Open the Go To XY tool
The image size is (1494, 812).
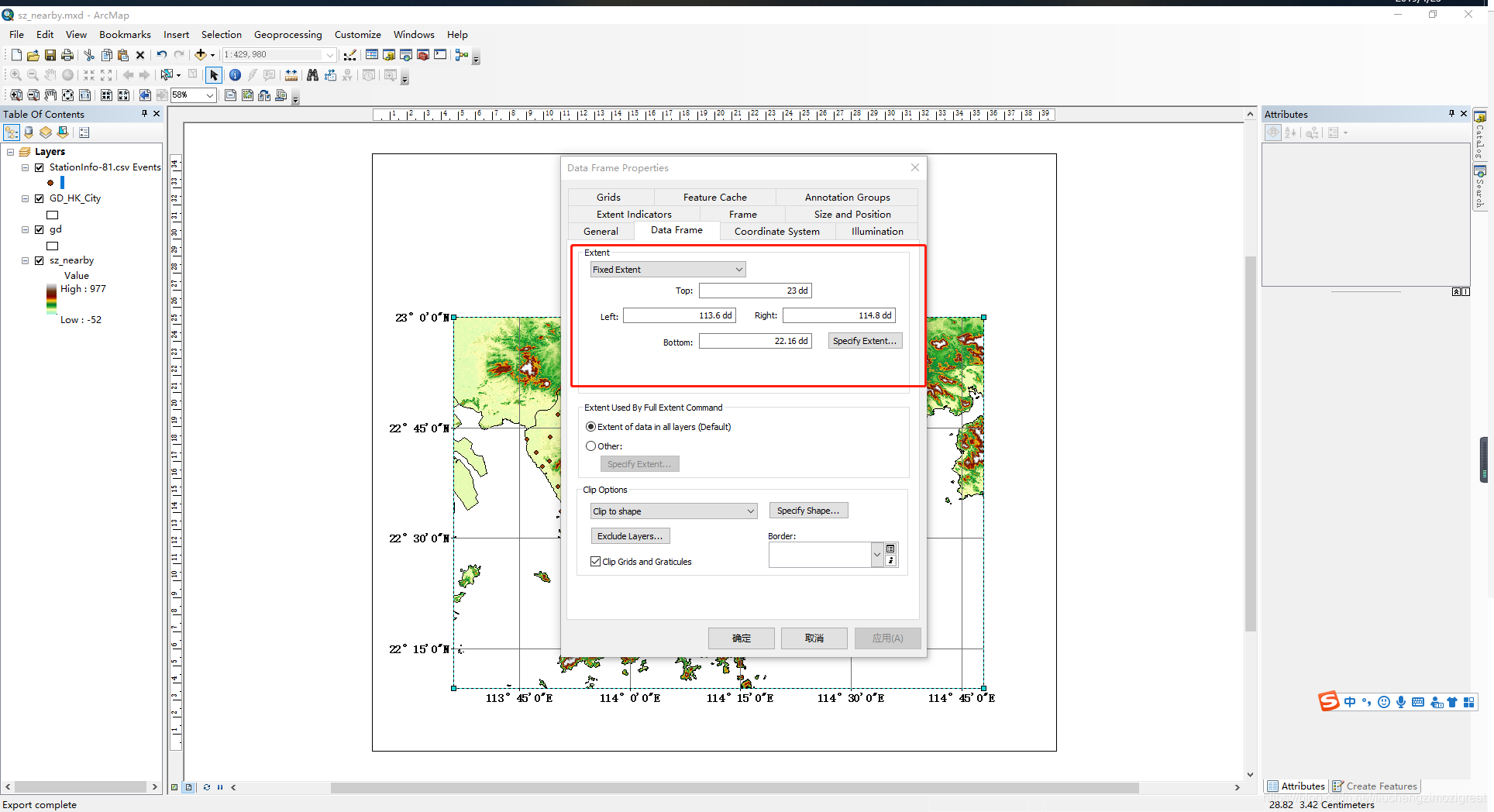[348, 75]
